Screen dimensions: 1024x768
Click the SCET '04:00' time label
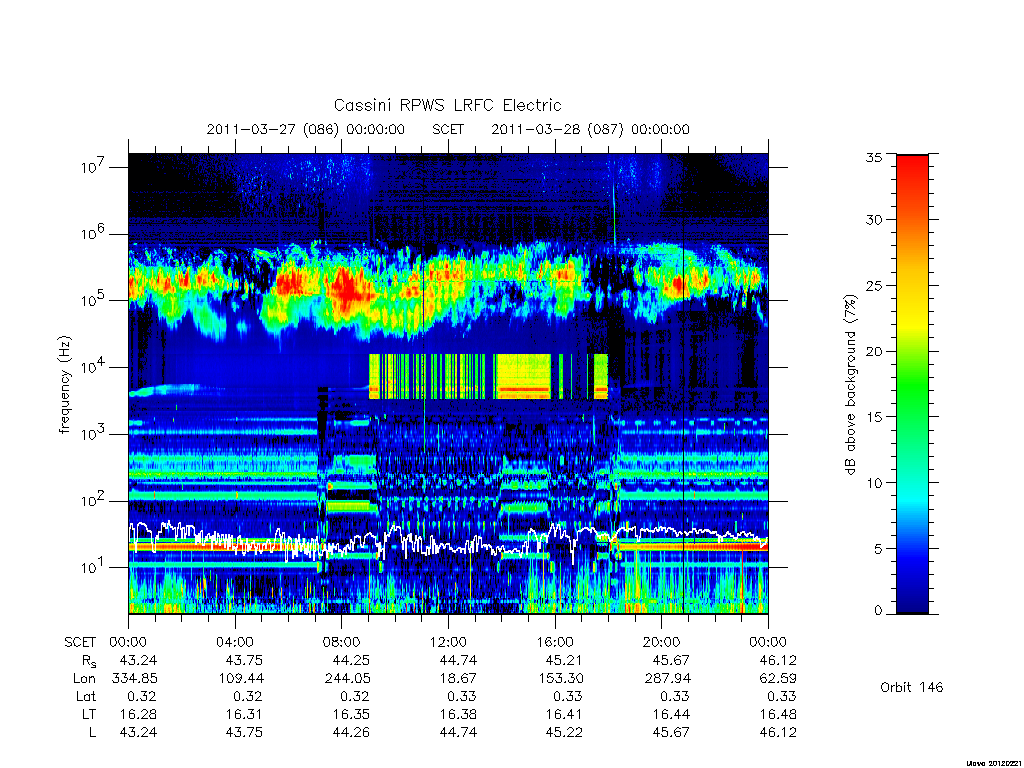(x=234, y=642)
